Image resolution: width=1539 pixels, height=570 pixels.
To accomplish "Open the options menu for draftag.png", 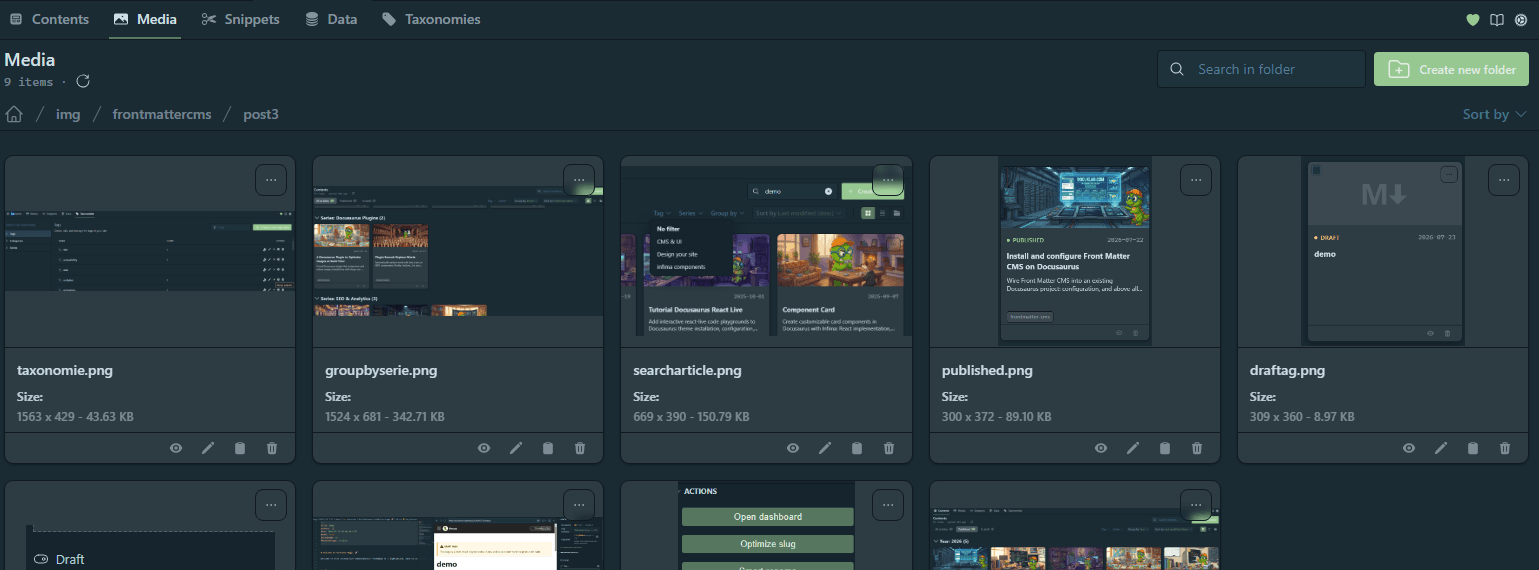I will coord(1504,180).
